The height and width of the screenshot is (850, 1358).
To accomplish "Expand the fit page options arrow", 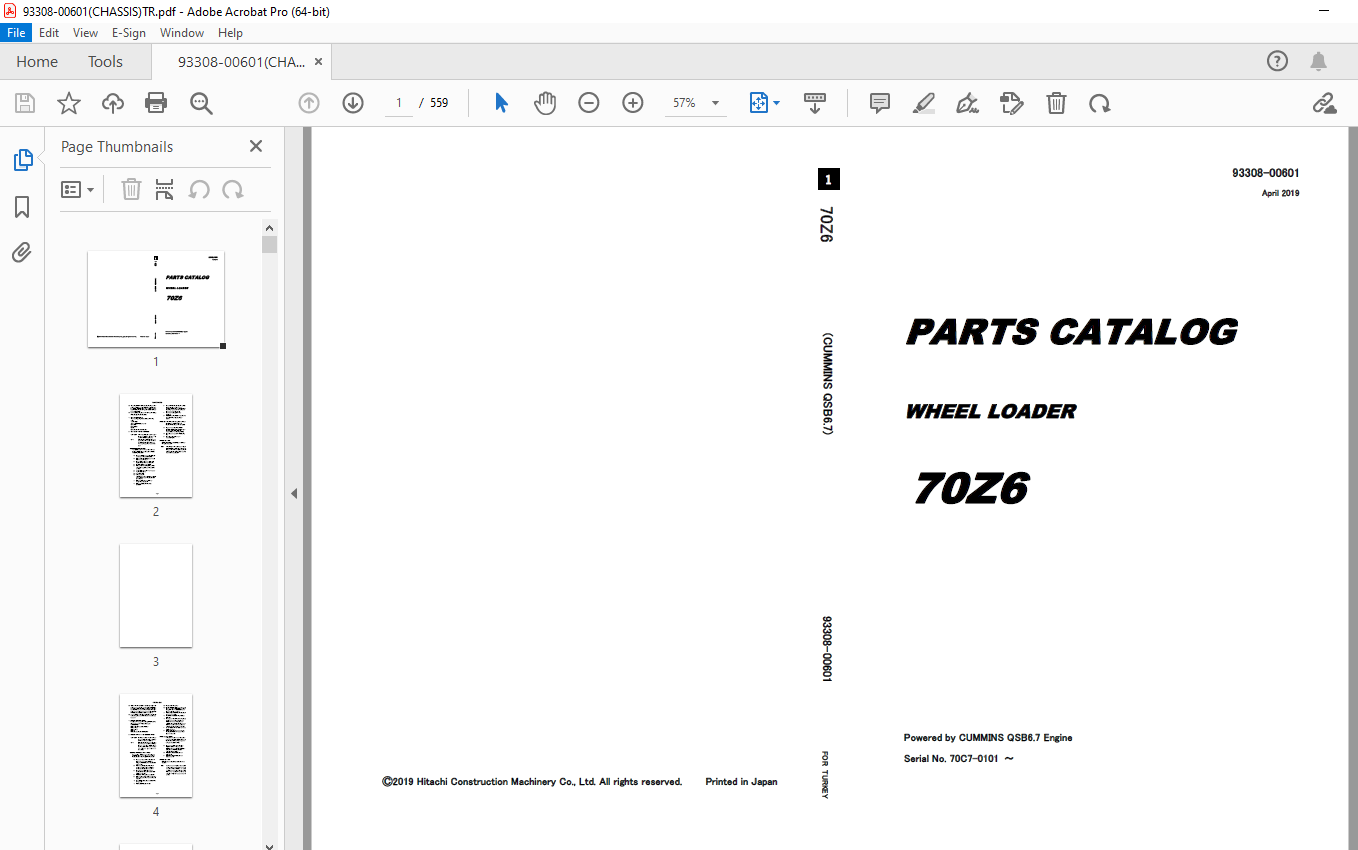I will 777,103.
